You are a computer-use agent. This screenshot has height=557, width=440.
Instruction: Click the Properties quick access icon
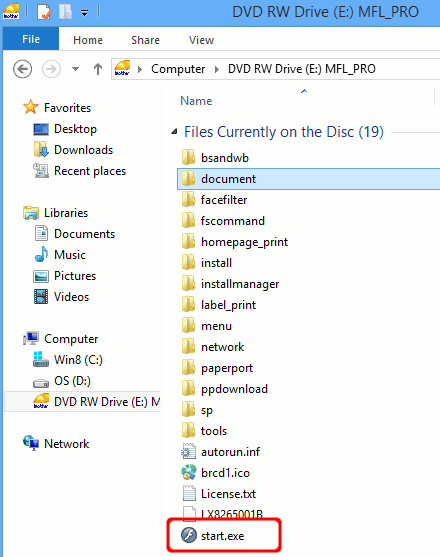tap(44, 12)
